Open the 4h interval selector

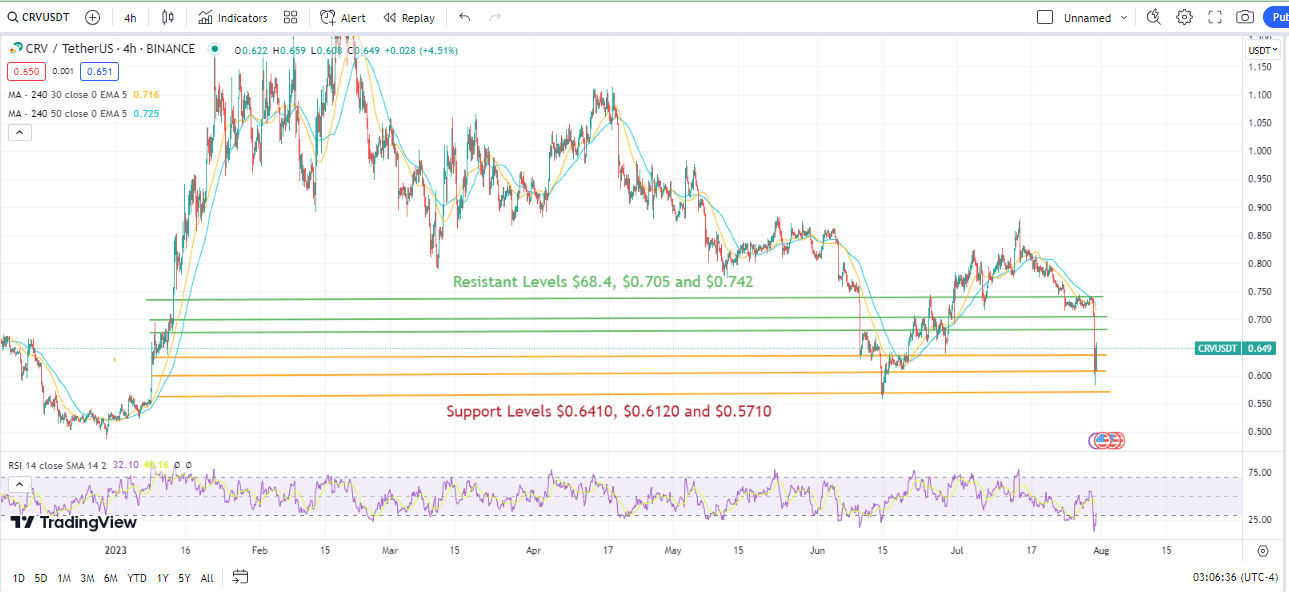pyautogui.click(x=131, y=17)
